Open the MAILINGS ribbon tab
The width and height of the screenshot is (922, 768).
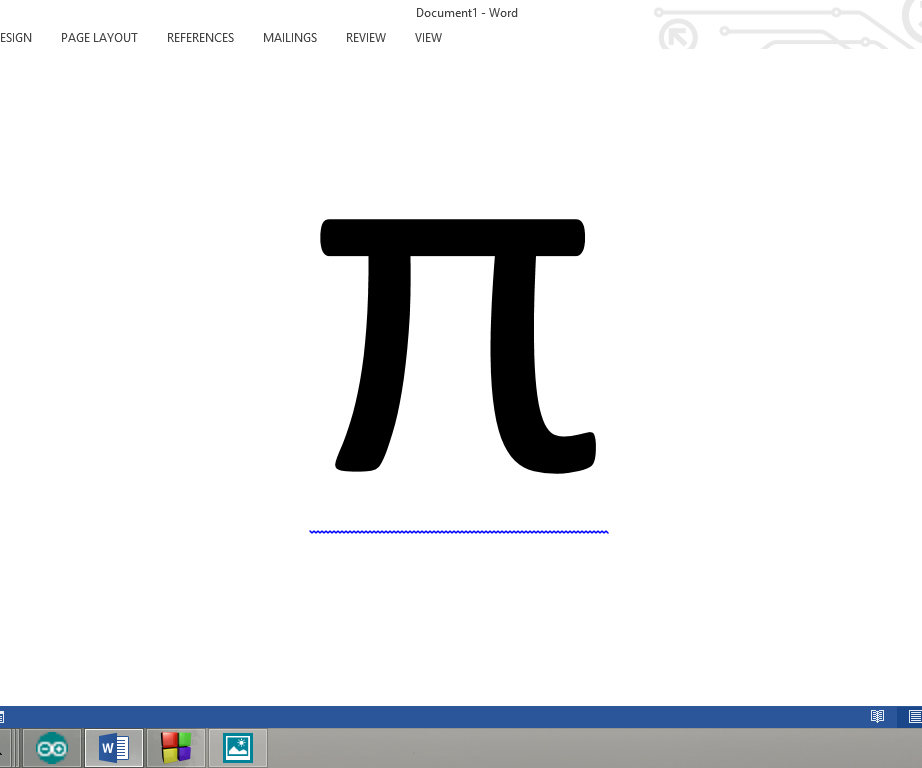click(x=289, y=37)
